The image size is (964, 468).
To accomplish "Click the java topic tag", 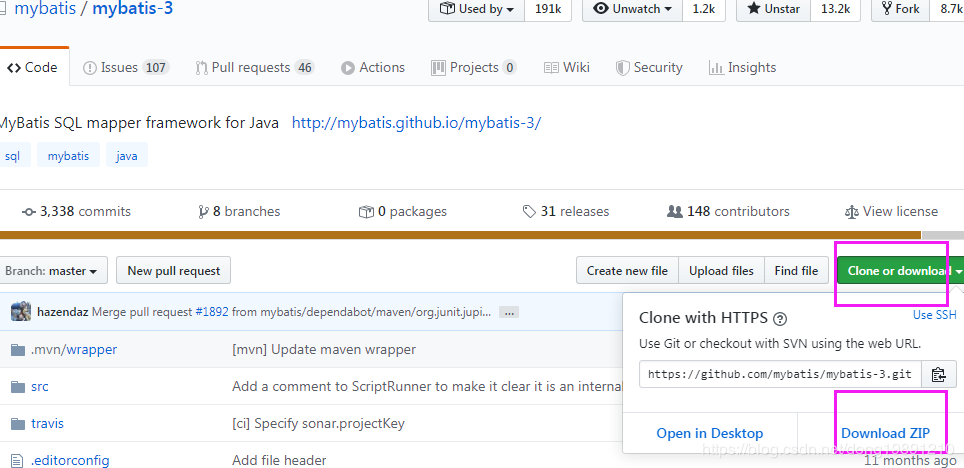I will (127, 156).
